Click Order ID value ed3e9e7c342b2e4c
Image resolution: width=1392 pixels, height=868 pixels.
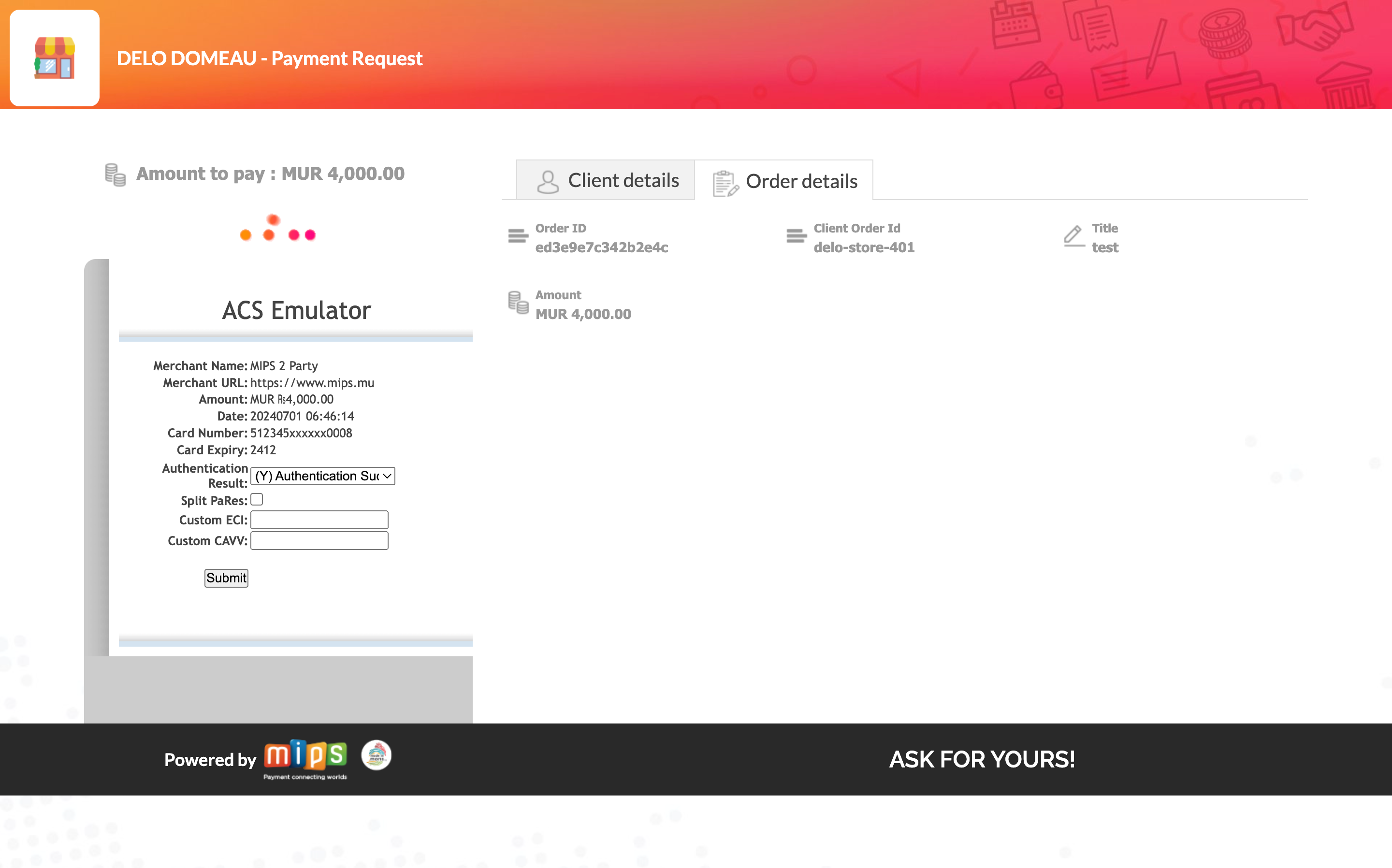[602, 247]
